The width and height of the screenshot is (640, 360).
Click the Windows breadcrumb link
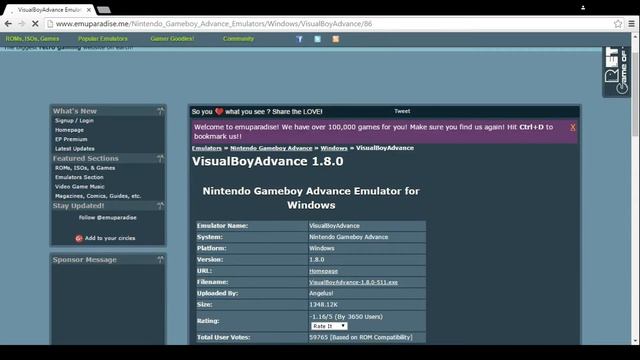pyautogui.click(x=334, y=148)
